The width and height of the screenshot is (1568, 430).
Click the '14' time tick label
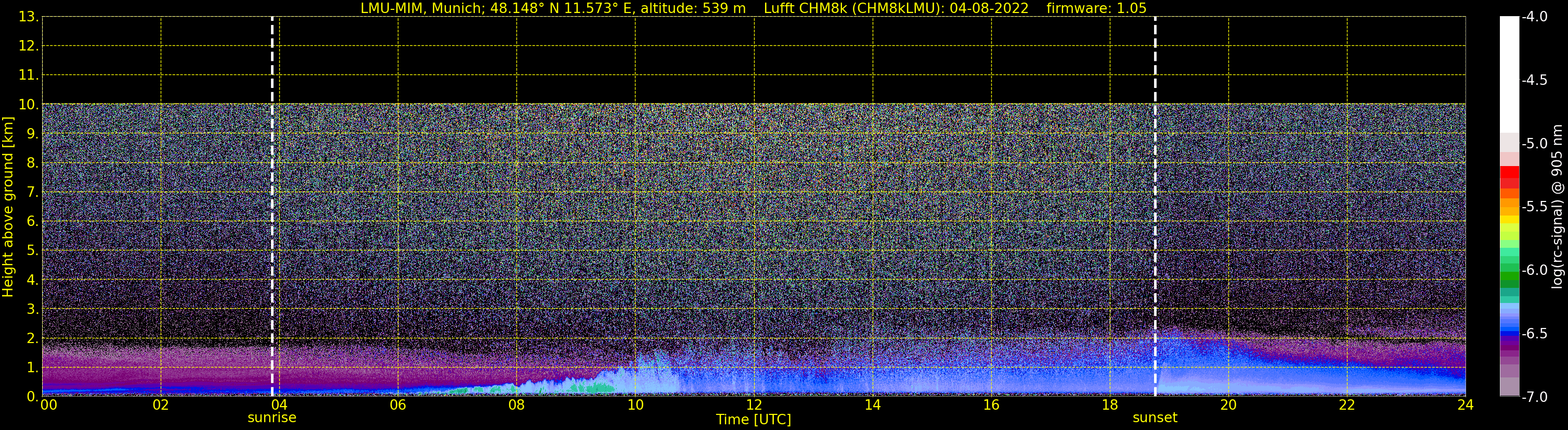point(873,405)
